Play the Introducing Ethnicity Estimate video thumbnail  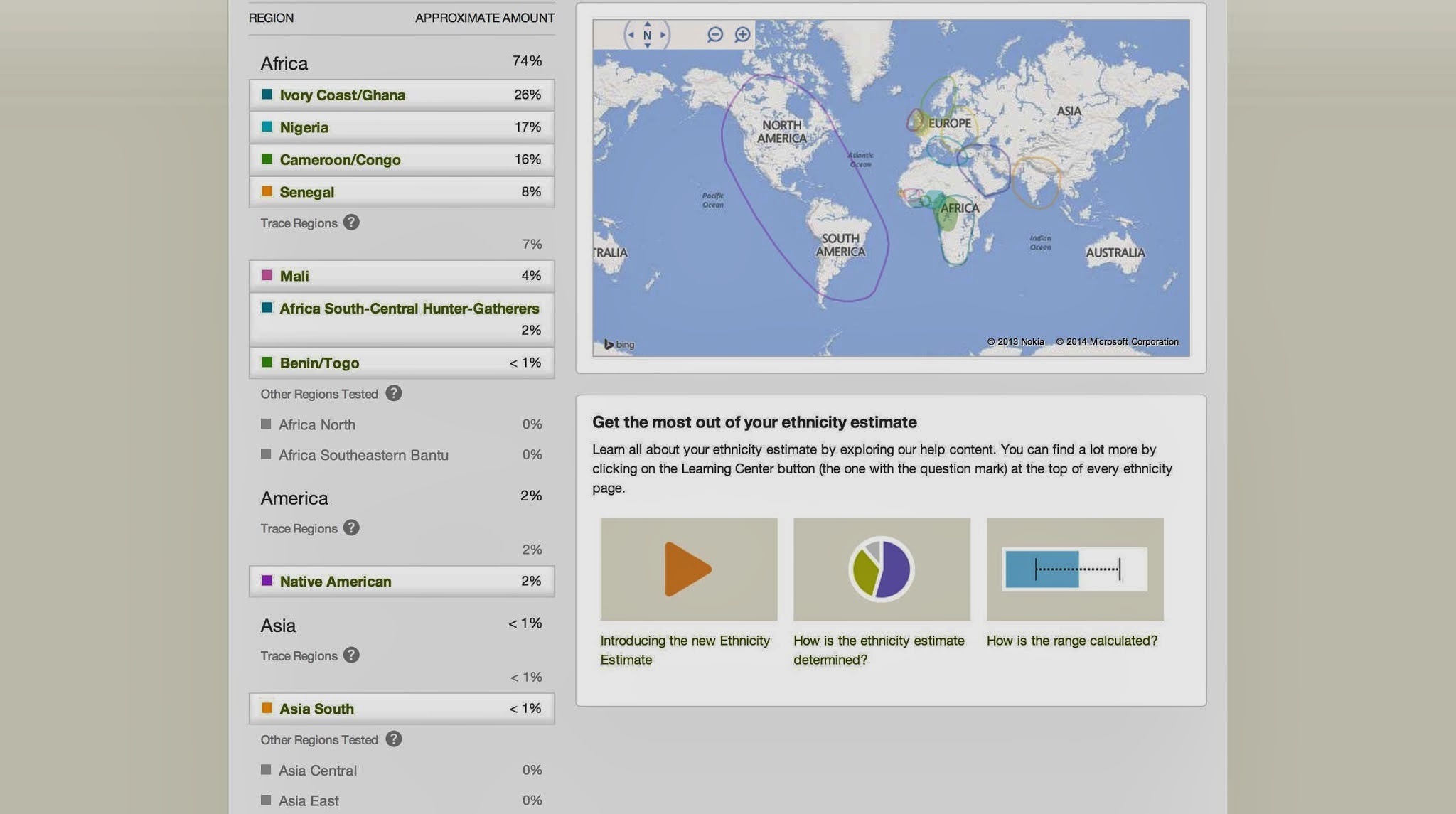pyautogui.click(x=688, y=569)
